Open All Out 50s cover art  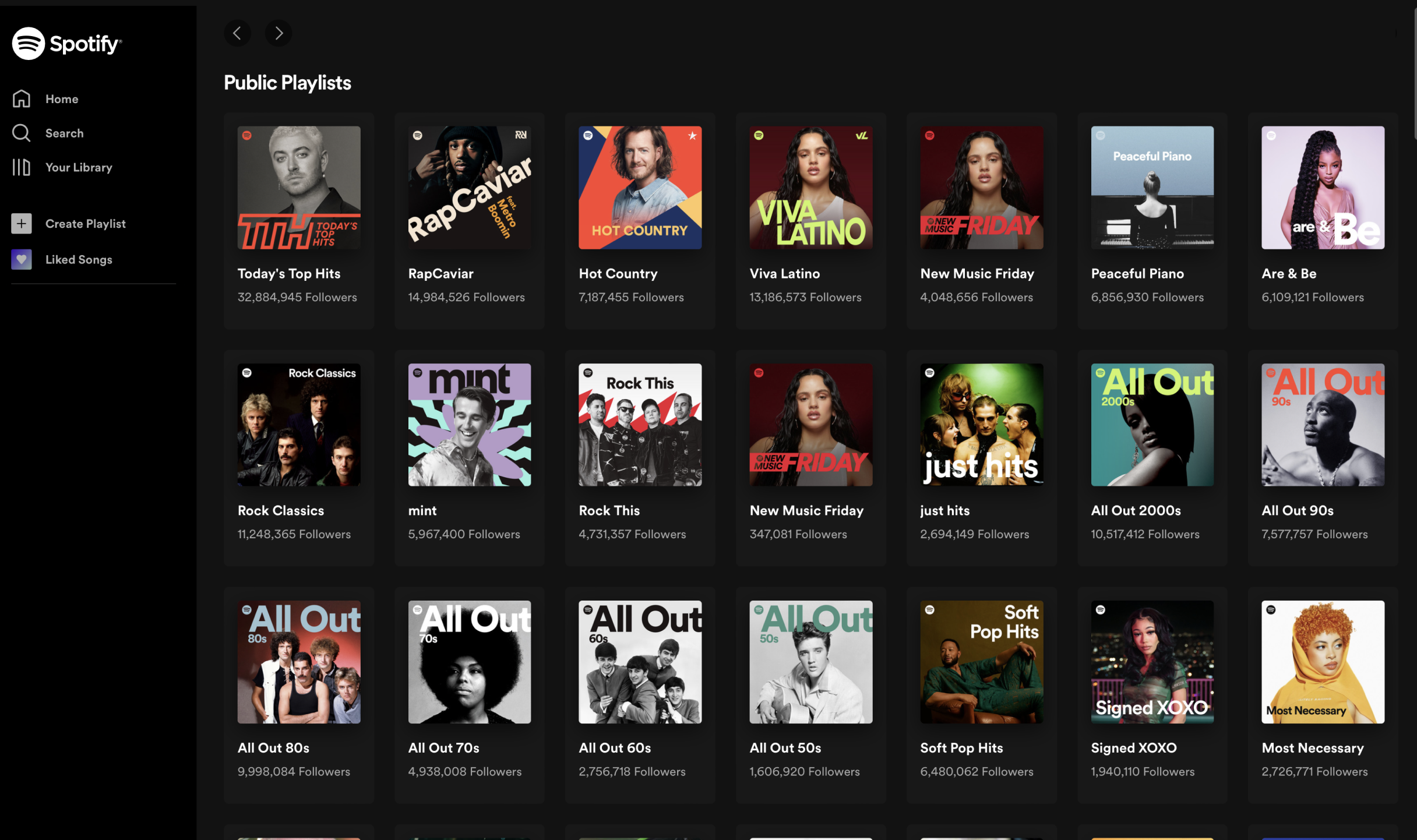811,662
